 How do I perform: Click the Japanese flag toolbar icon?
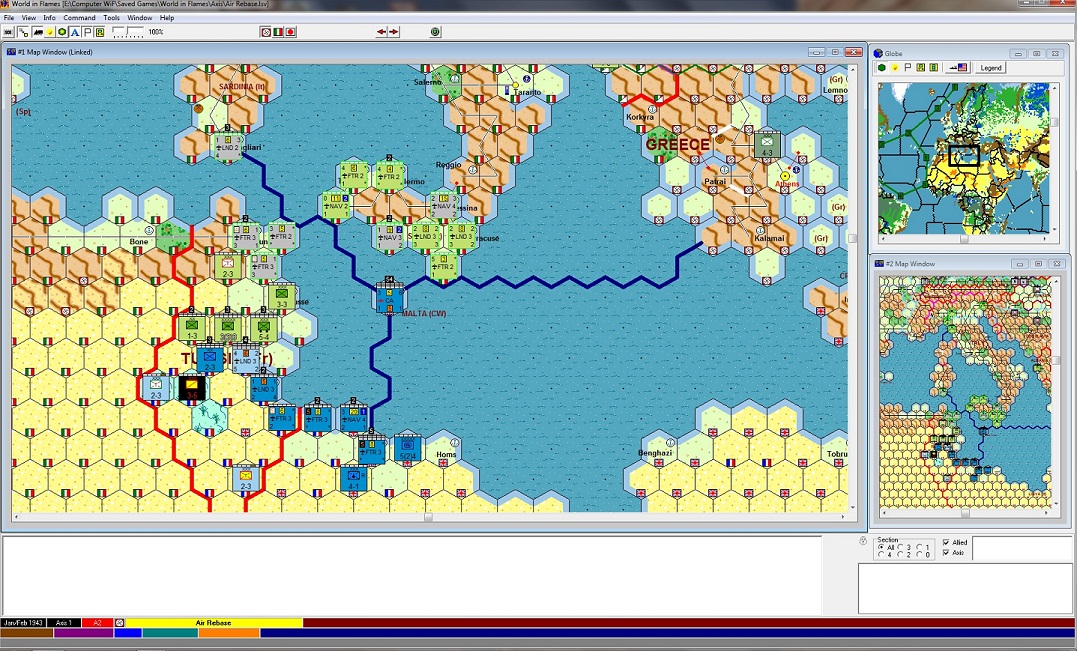click(291, 32)
